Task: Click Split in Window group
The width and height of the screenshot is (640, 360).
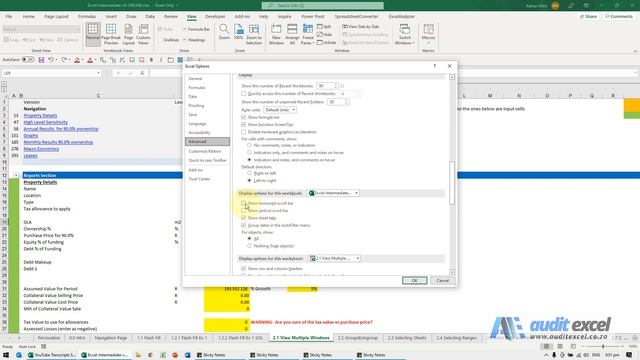Action: tap(324, 27)
